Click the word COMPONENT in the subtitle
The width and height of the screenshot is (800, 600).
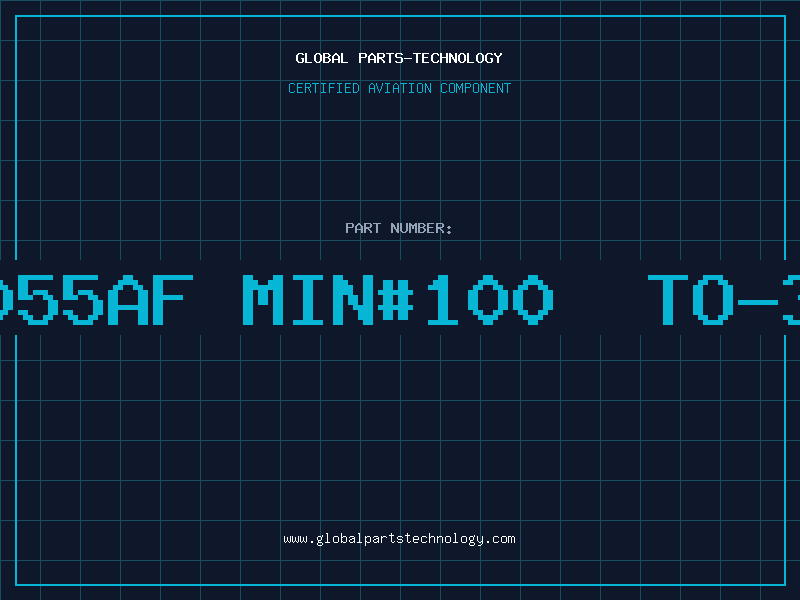click(476, 88)
